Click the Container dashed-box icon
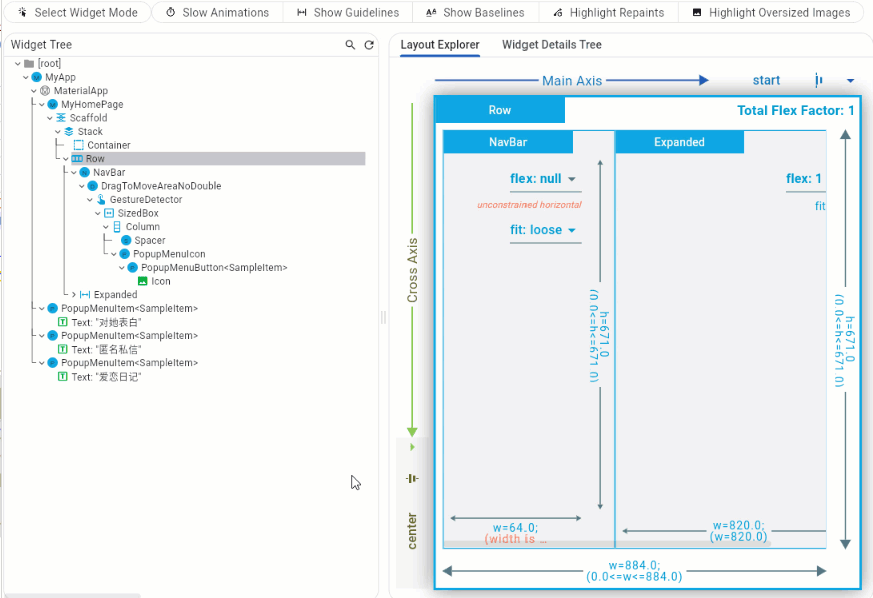The height and width of the screenshot is (598, 873). point(79,145)
